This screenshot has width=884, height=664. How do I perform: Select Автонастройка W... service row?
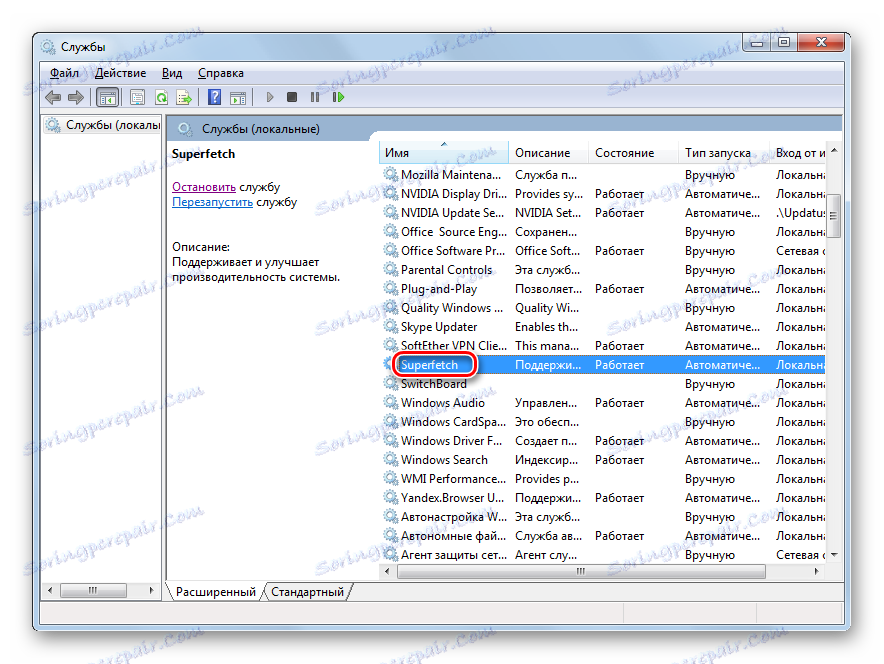coord(603,517)
